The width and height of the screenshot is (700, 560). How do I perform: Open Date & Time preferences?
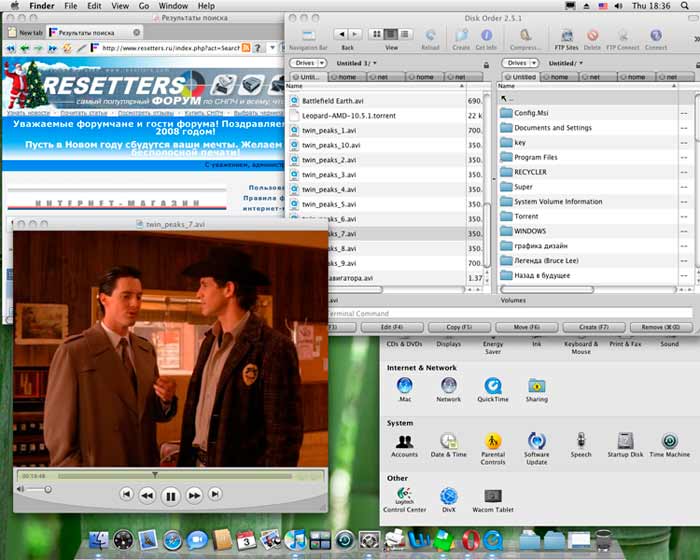click(448, 445)
